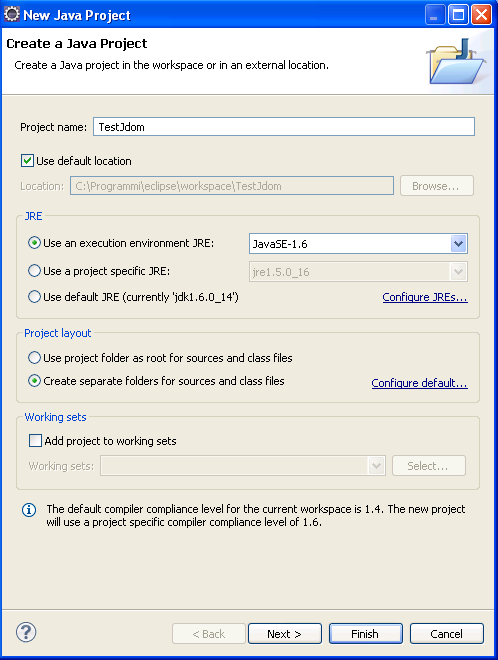Click the Eclipse gear icon in title bar
The height and width of the screenshot is (660, 498).
[x=12, y=14]
